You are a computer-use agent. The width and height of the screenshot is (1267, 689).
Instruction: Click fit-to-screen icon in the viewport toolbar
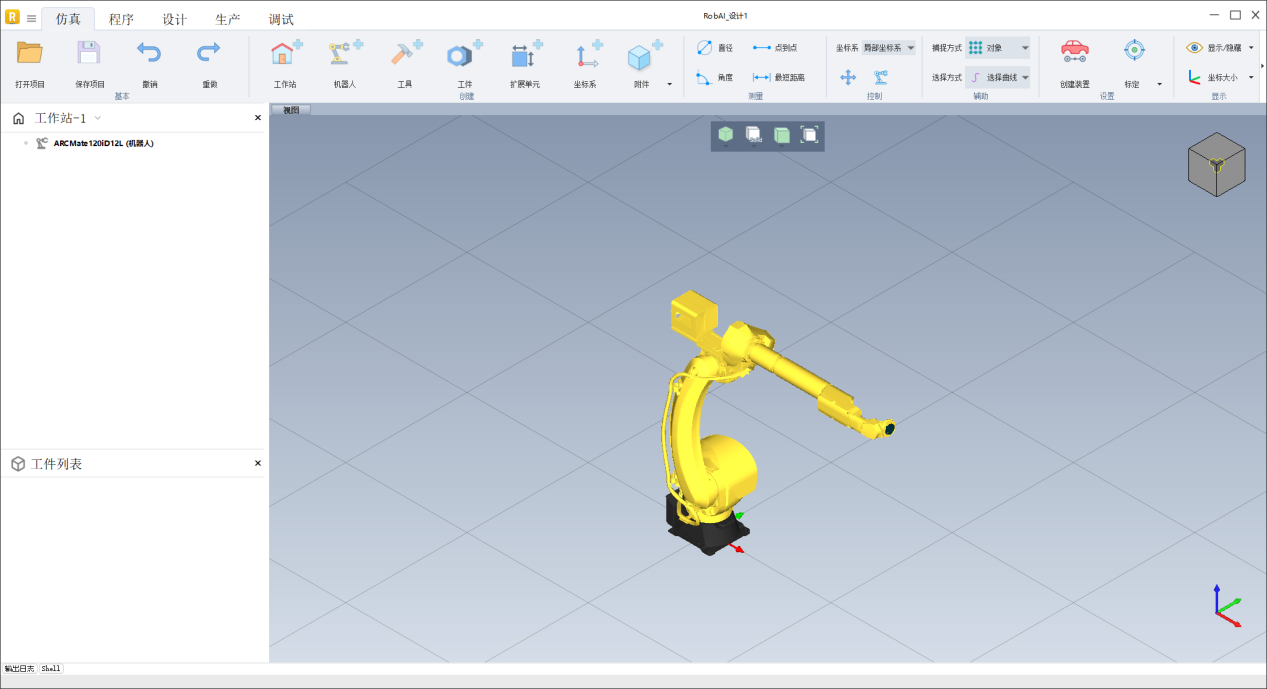point(810,135)
